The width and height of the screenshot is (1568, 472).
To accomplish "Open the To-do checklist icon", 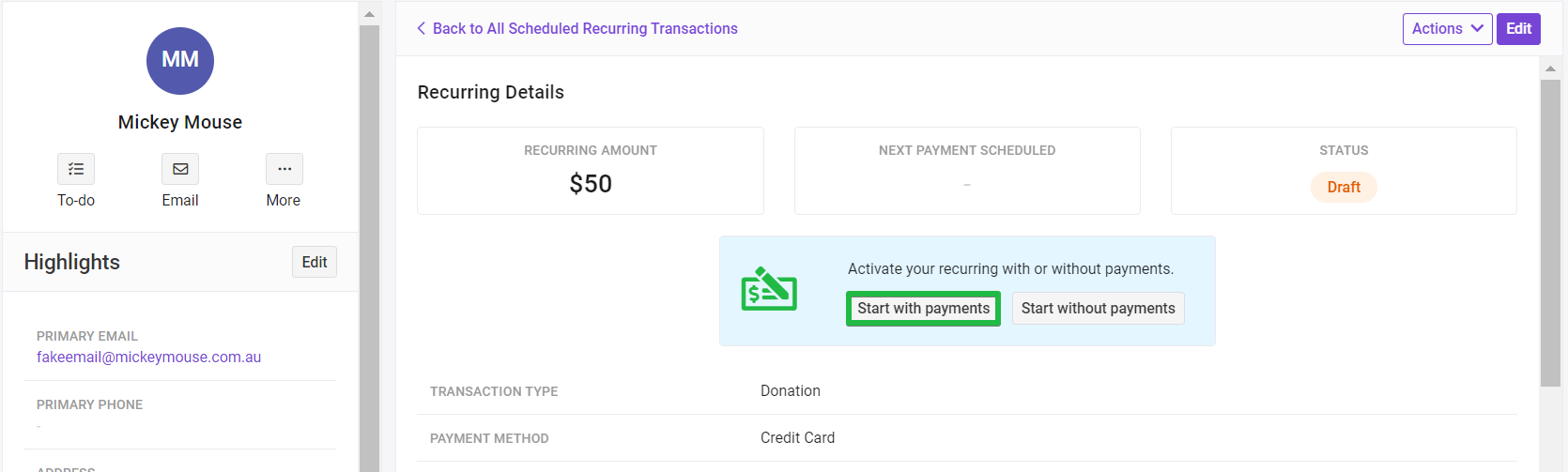I will (76, 169).
